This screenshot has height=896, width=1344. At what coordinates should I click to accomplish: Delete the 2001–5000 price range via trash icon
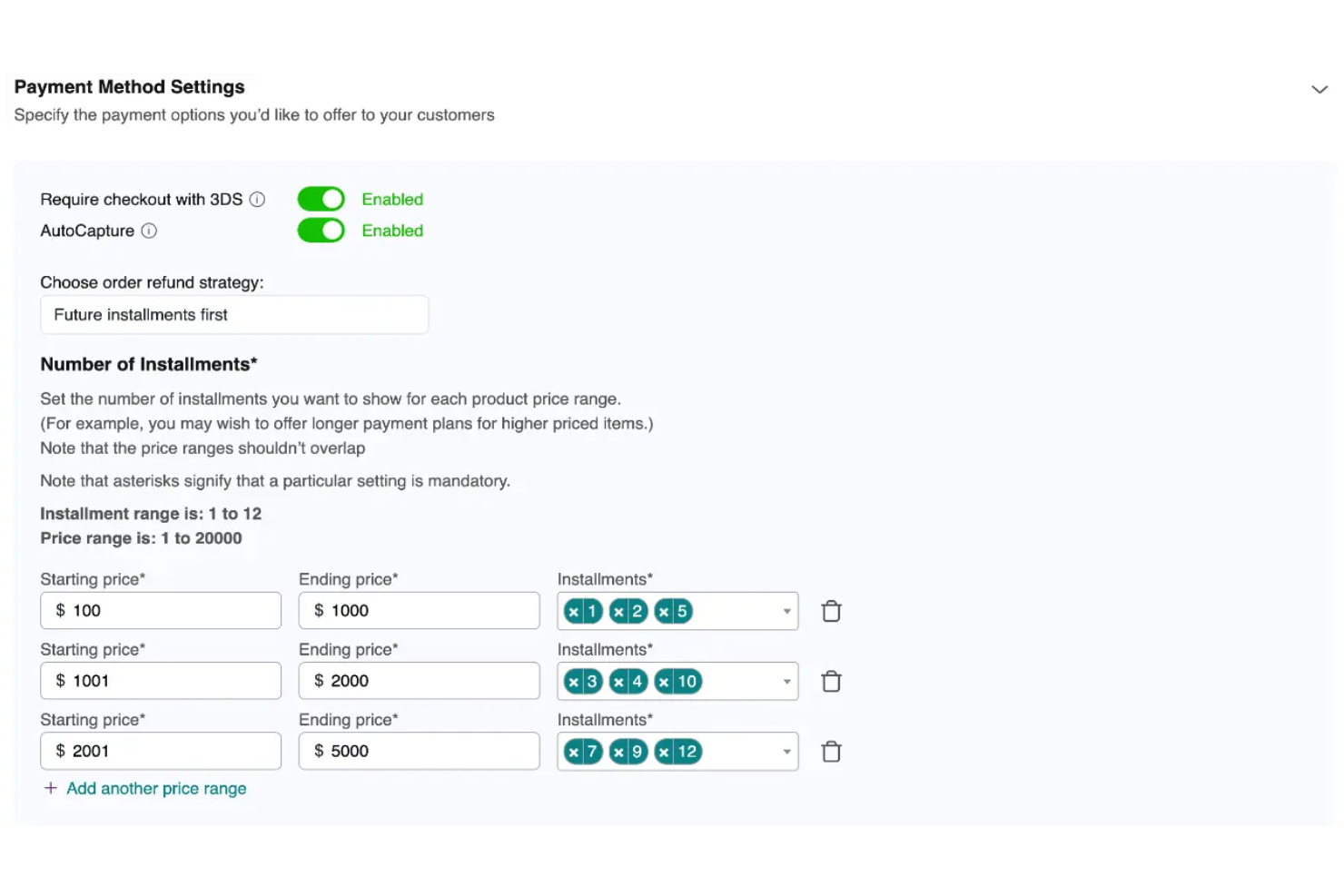pos(831,751)
